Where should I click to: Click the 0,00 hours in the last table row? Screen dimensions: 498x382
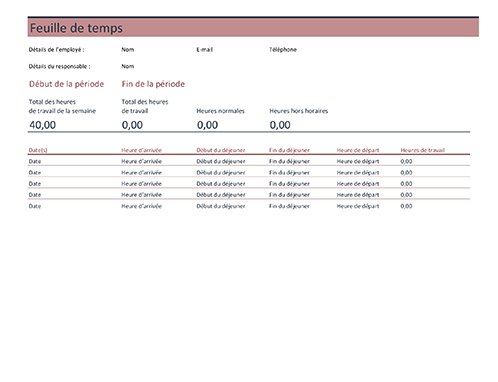click(x=406, y=206)
